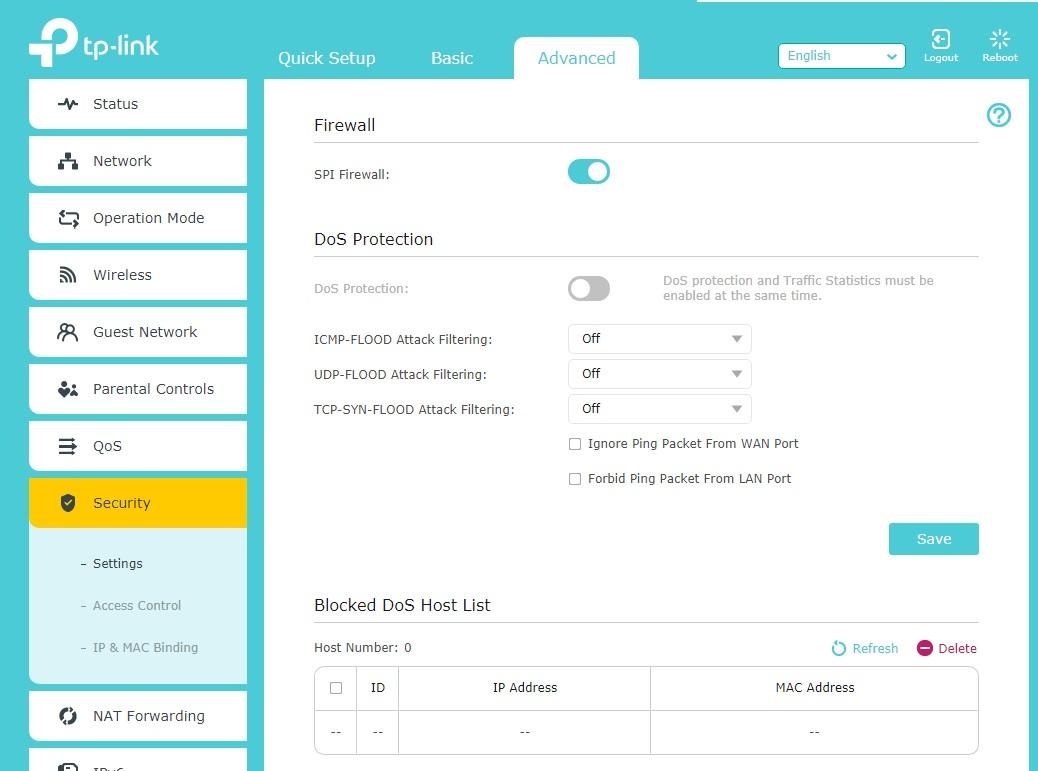Click the Save button
The height and width of the screenshot is (771, 1038).
(933, 539)
